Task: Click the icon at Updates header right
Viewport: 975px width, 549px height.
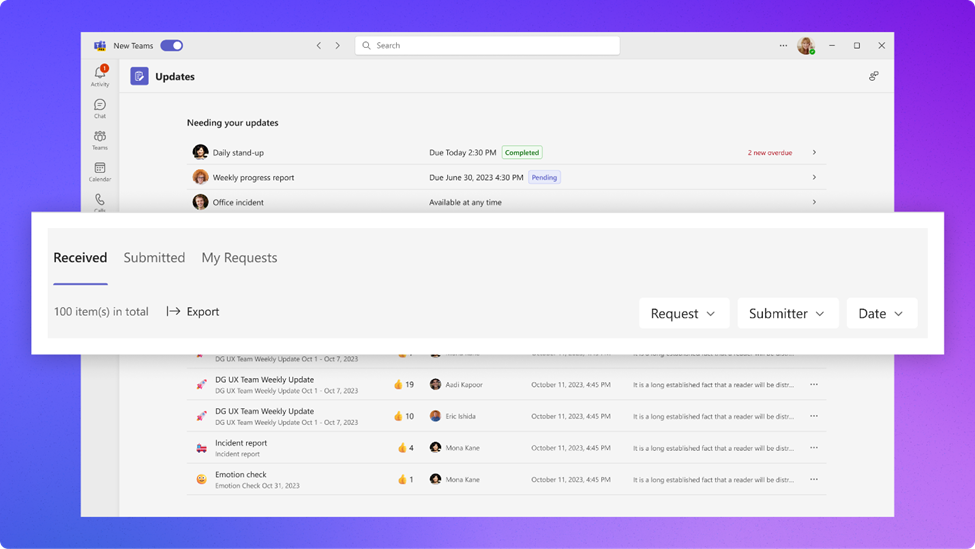Action: point(874,76)
